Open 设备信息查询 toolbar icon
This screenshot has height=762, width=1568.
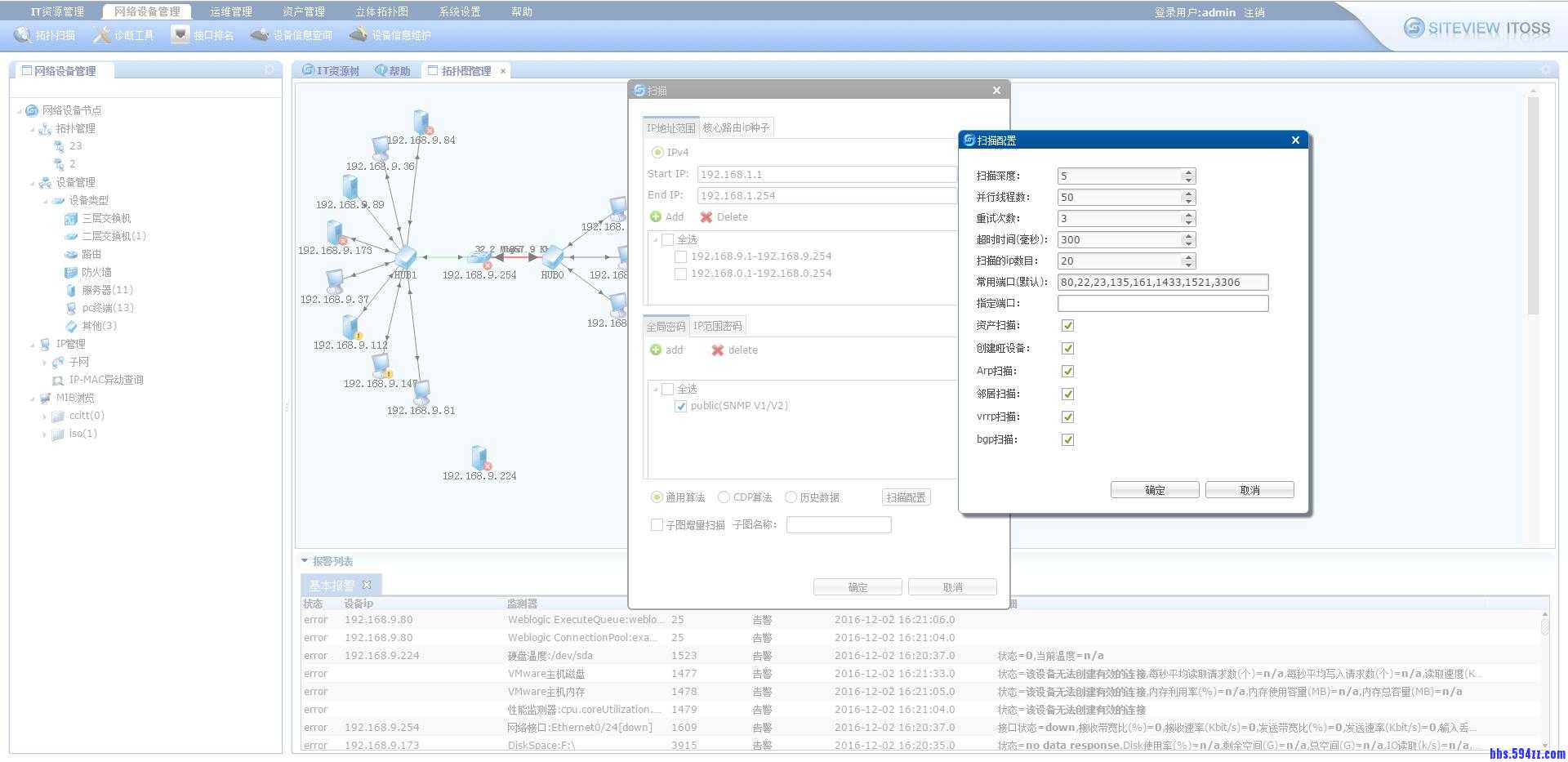point(260,35)
